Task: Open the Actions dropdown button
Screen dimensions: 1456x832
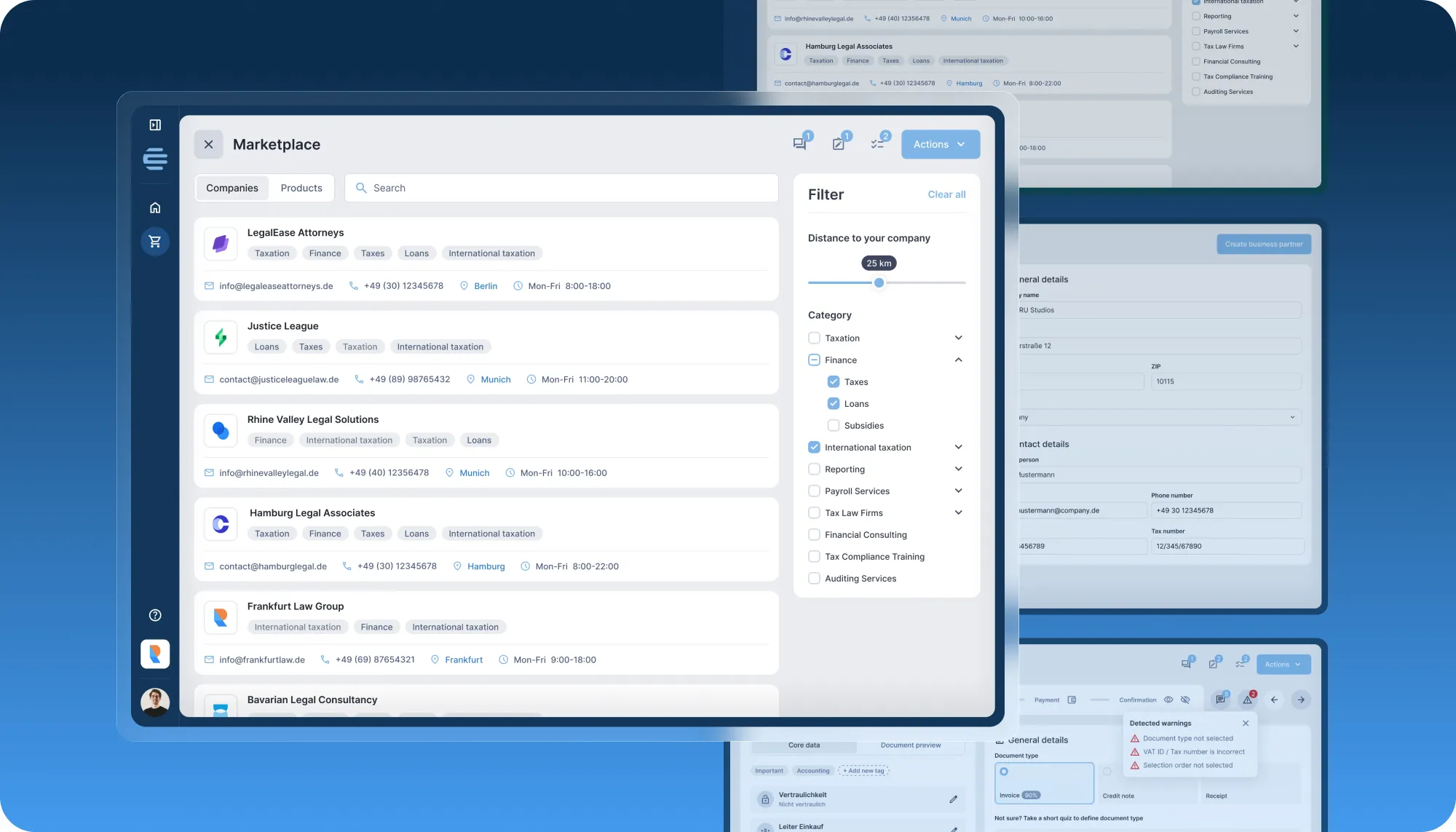Action: pos(940,144)
